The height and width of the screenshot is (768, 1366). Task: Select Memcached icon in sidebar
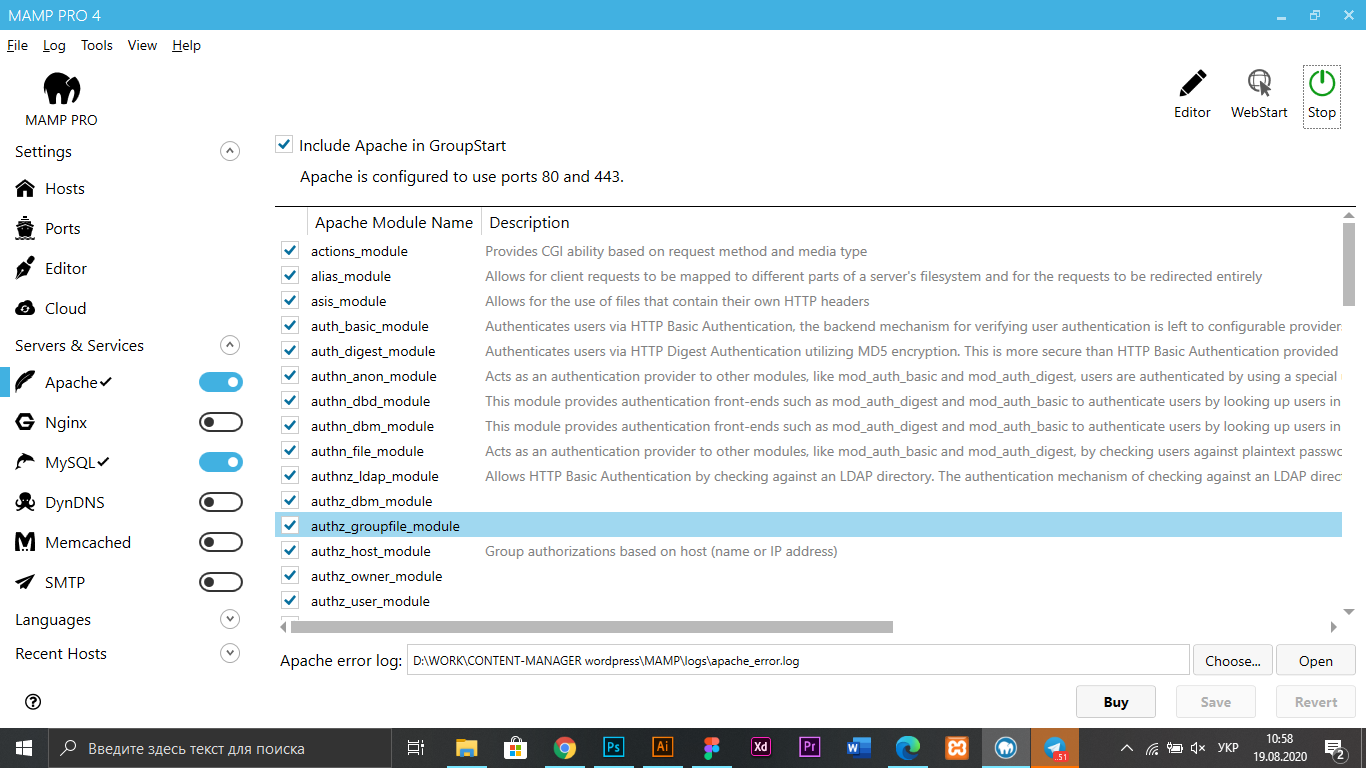point(25,542)
